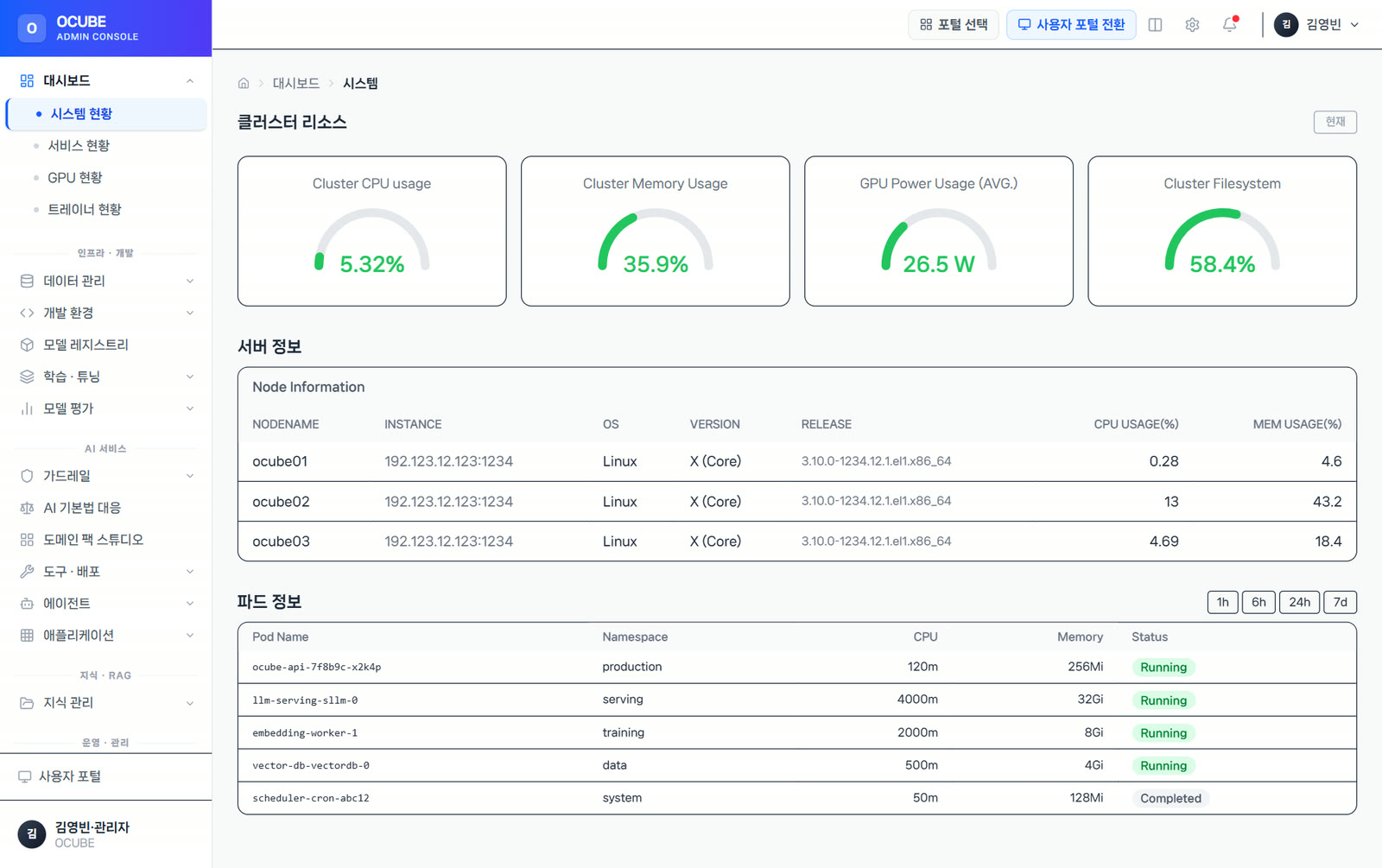Select the 24h time range toggle

coord(1299,602)
